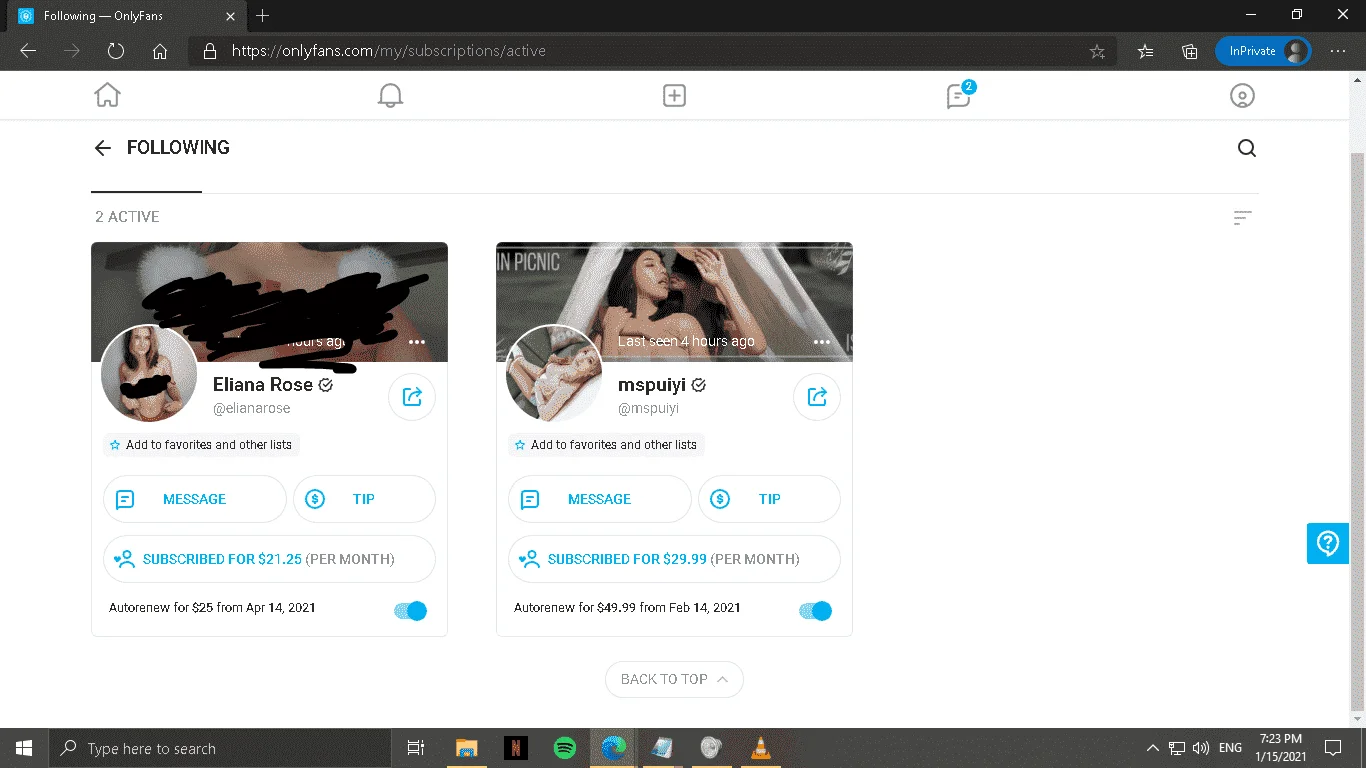Open Subscribed for $21.25 button

click(x=269, y=559)
